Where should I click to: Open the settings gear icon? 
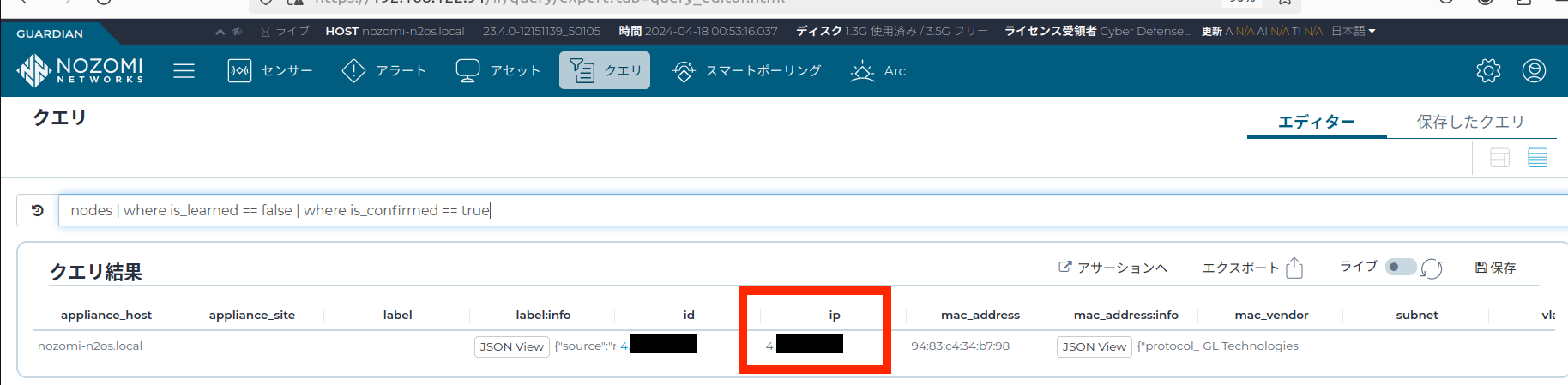point(1488,71)
